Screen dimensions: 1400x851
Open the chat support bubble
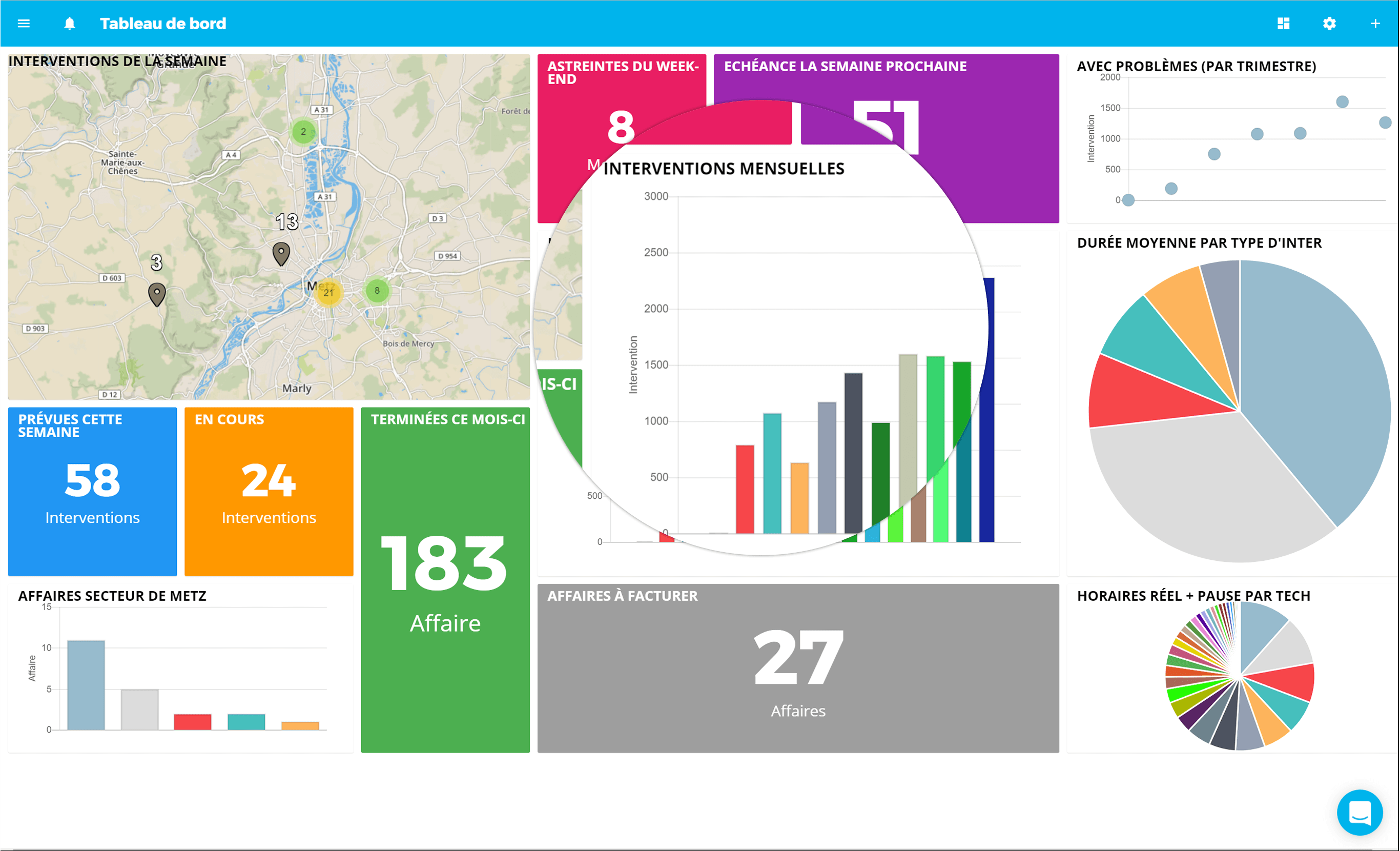click(x=1360, y=812)
